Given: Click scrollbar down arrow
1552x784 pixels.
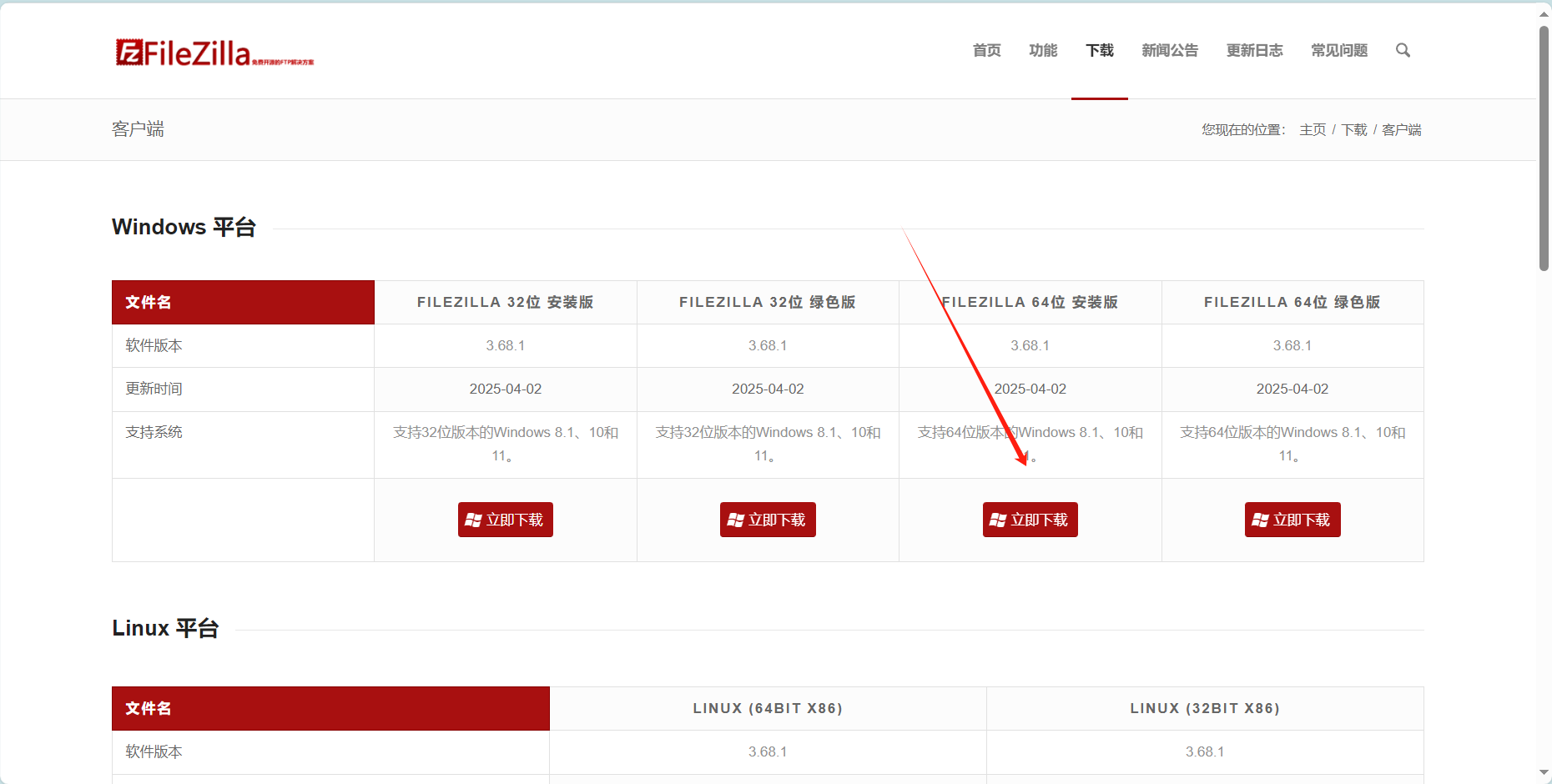Looking at the screenshot, I should click(1544, 772).
